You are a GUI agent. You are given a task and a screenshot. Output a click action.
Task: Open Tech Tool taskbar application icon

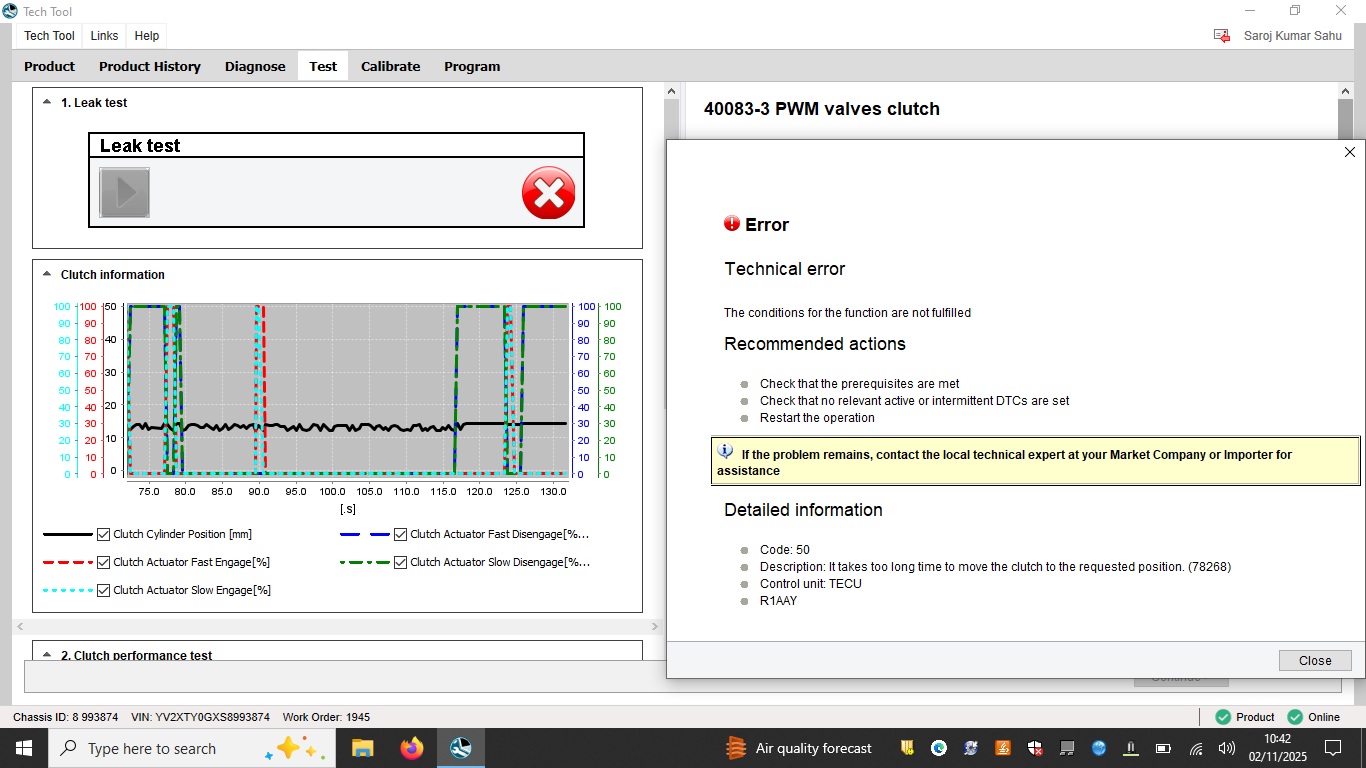click(x=460, y=748)
